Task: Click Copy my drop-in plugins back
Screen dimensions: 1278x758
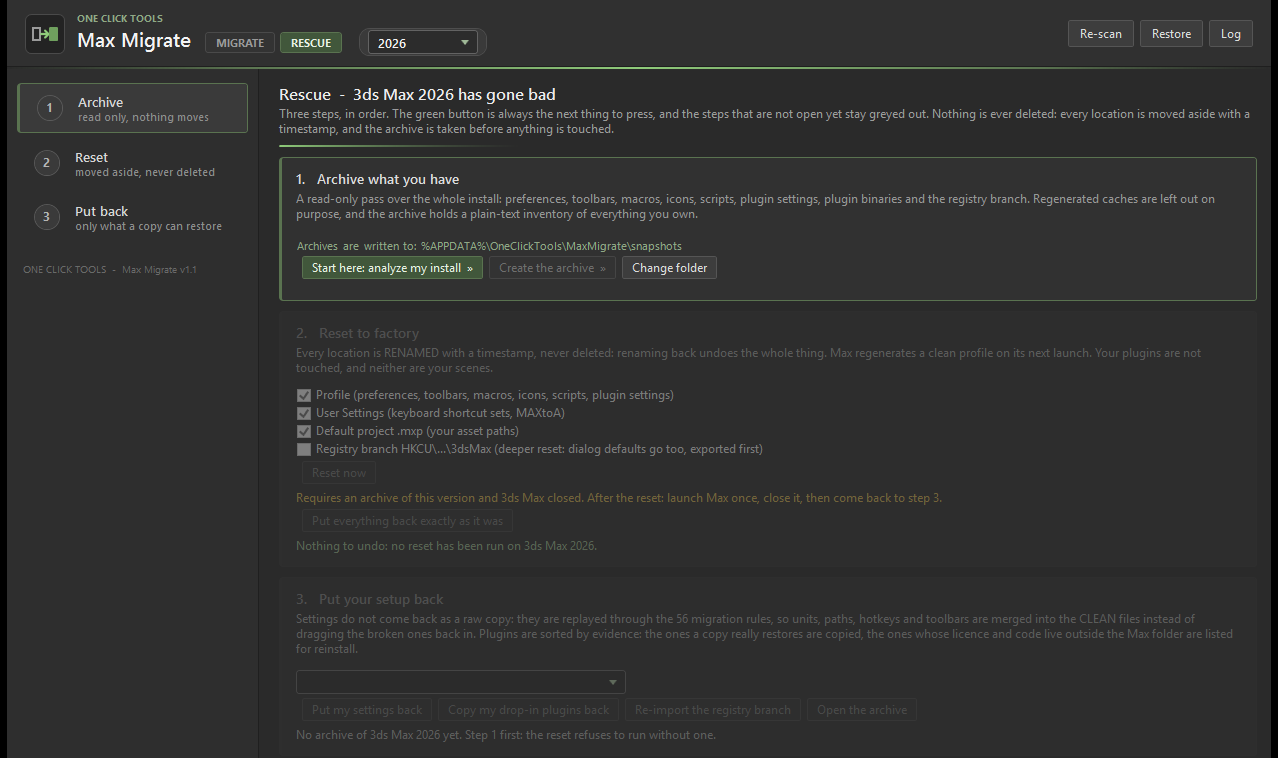Action: pos(528,710)
